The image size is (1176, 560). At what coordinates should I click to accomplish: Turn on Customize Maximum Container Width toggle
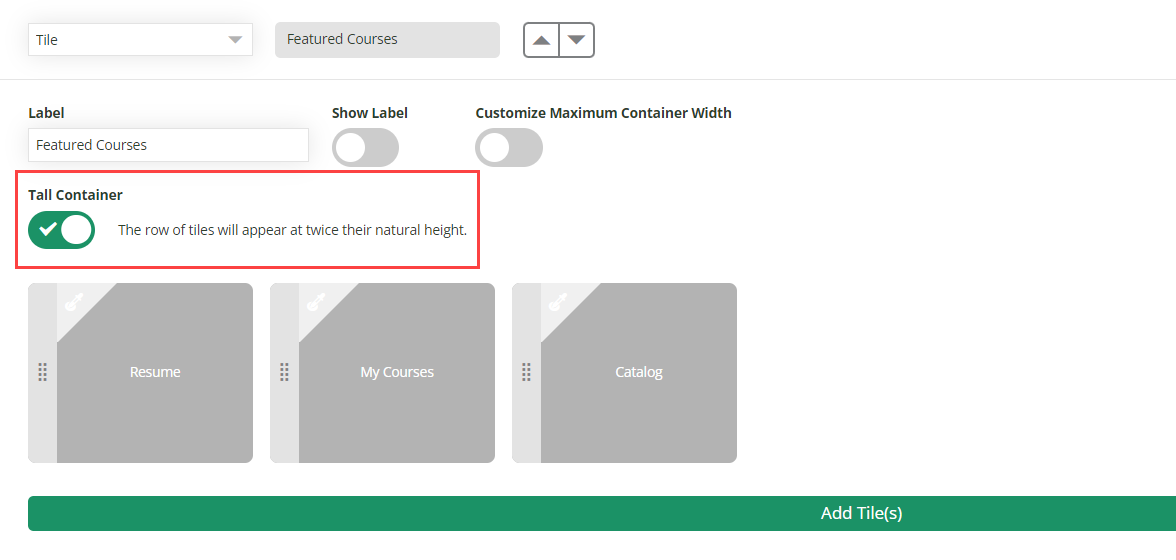(x=508, y=148)
